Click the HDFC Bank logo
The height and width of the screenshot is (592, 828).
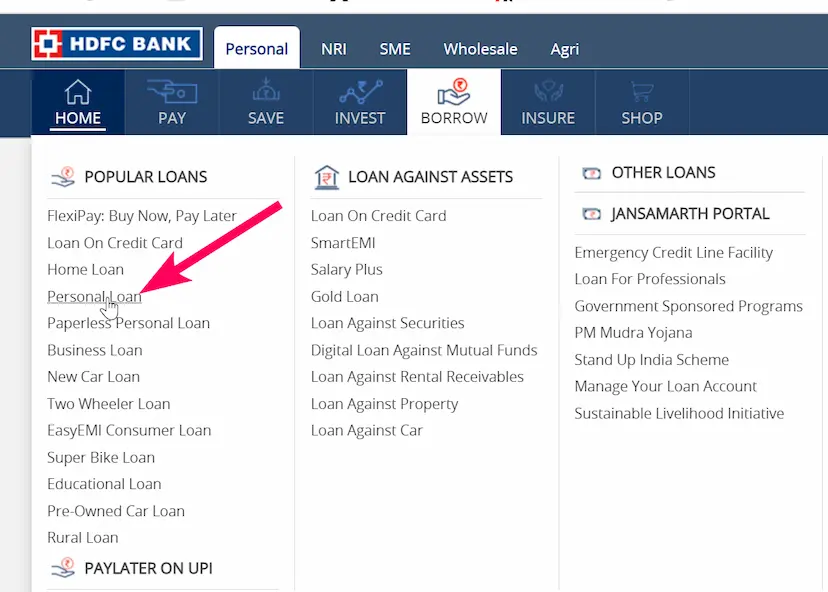tap(117, 44)
